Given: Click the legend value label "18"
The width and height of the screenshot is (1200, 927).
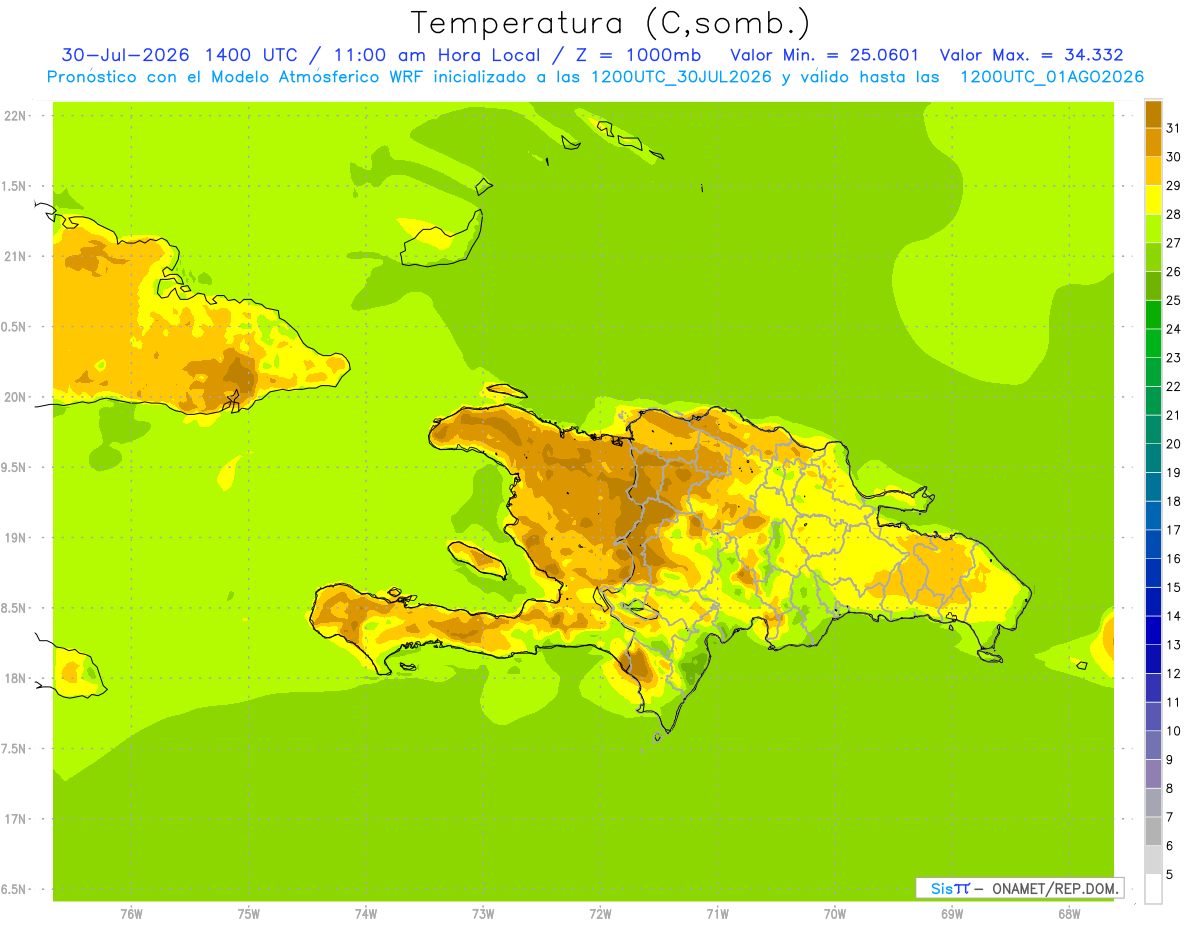Looking at the screenshot, I should 1174,501.
